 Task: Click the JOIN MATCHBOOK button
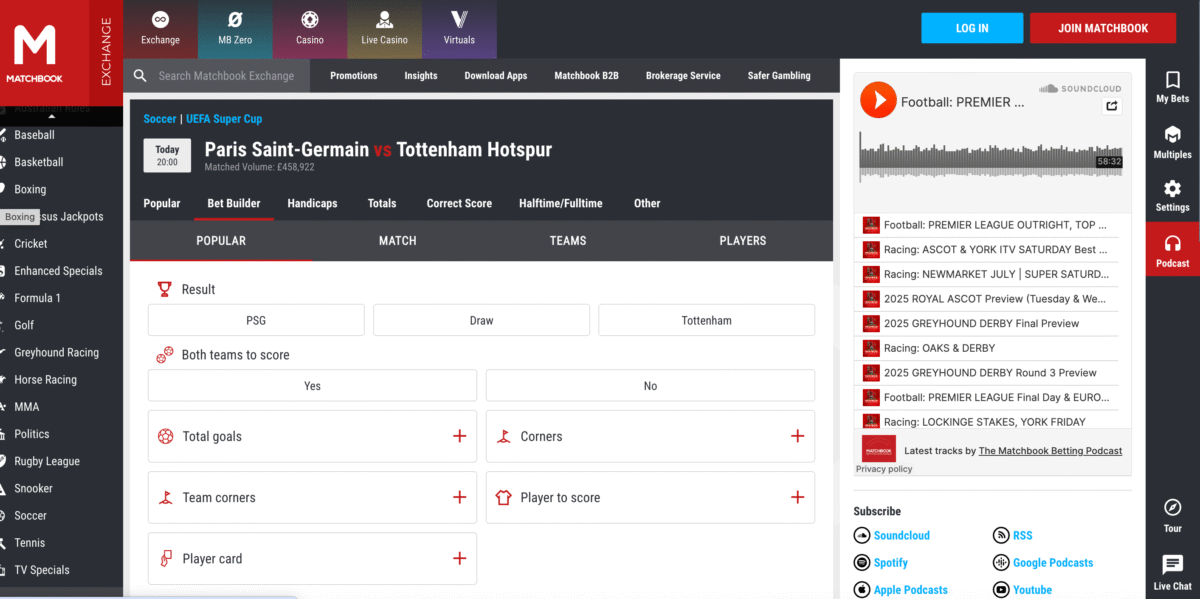point(1103,28)
